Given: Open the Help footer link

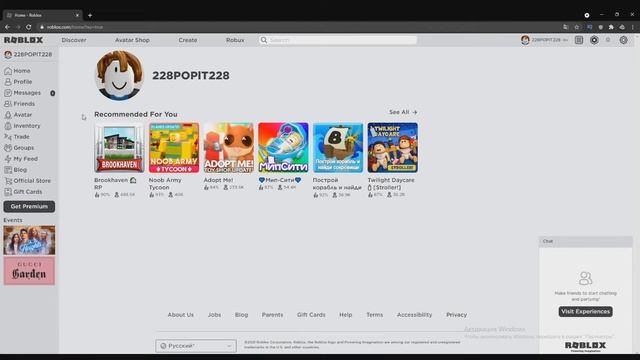Looking at the screenshot, I should point(345,315).
